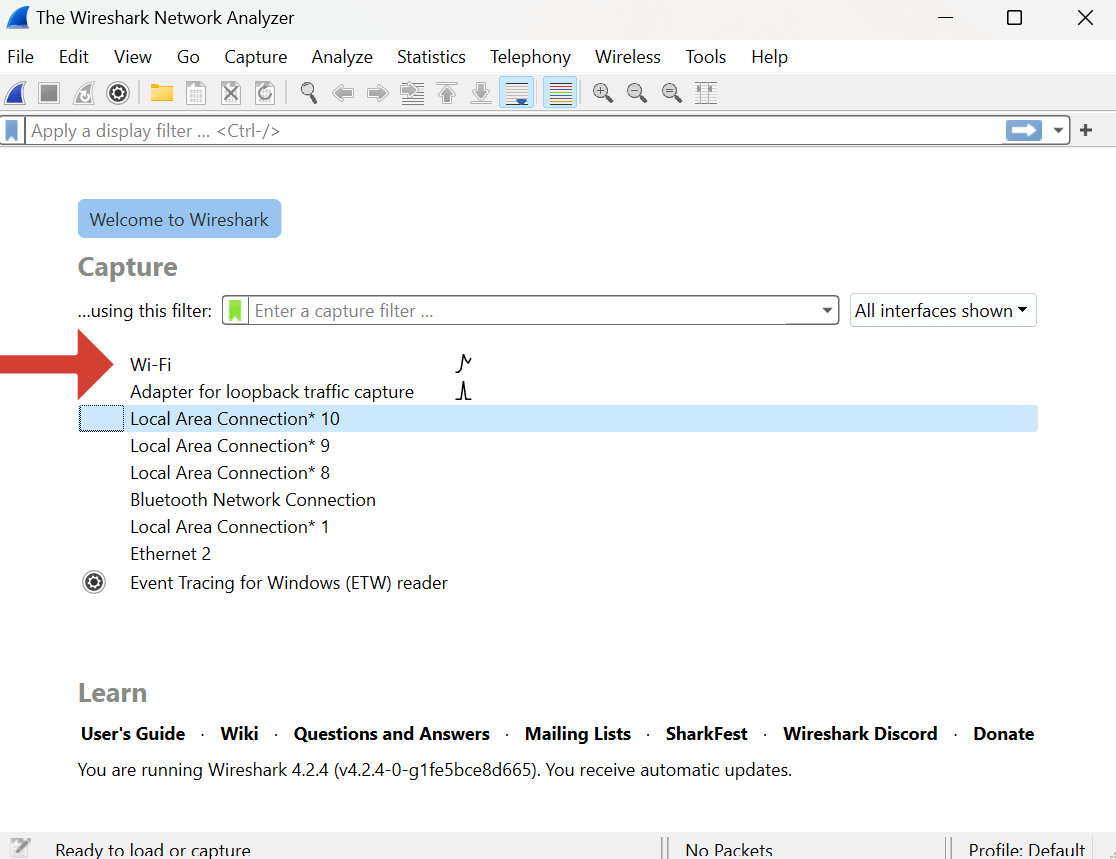Stop capturing packets toolbar icon

[x=49, y=93]
